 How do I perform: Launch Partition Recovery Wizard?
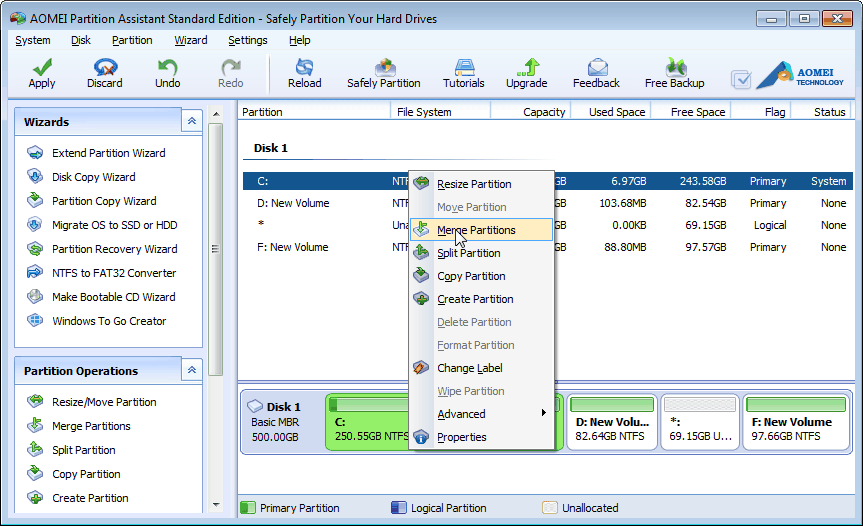114,249
